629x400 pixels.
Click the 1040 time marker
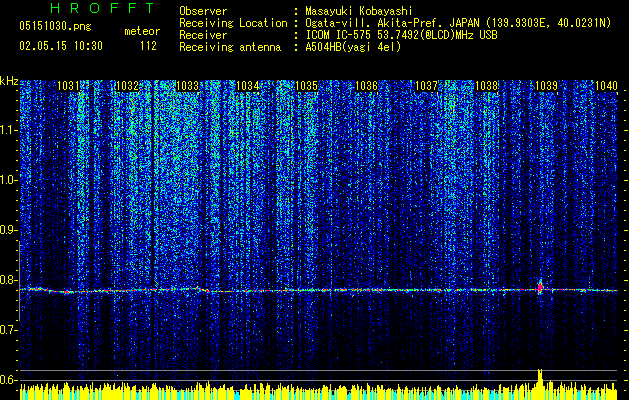pos(606,86)
